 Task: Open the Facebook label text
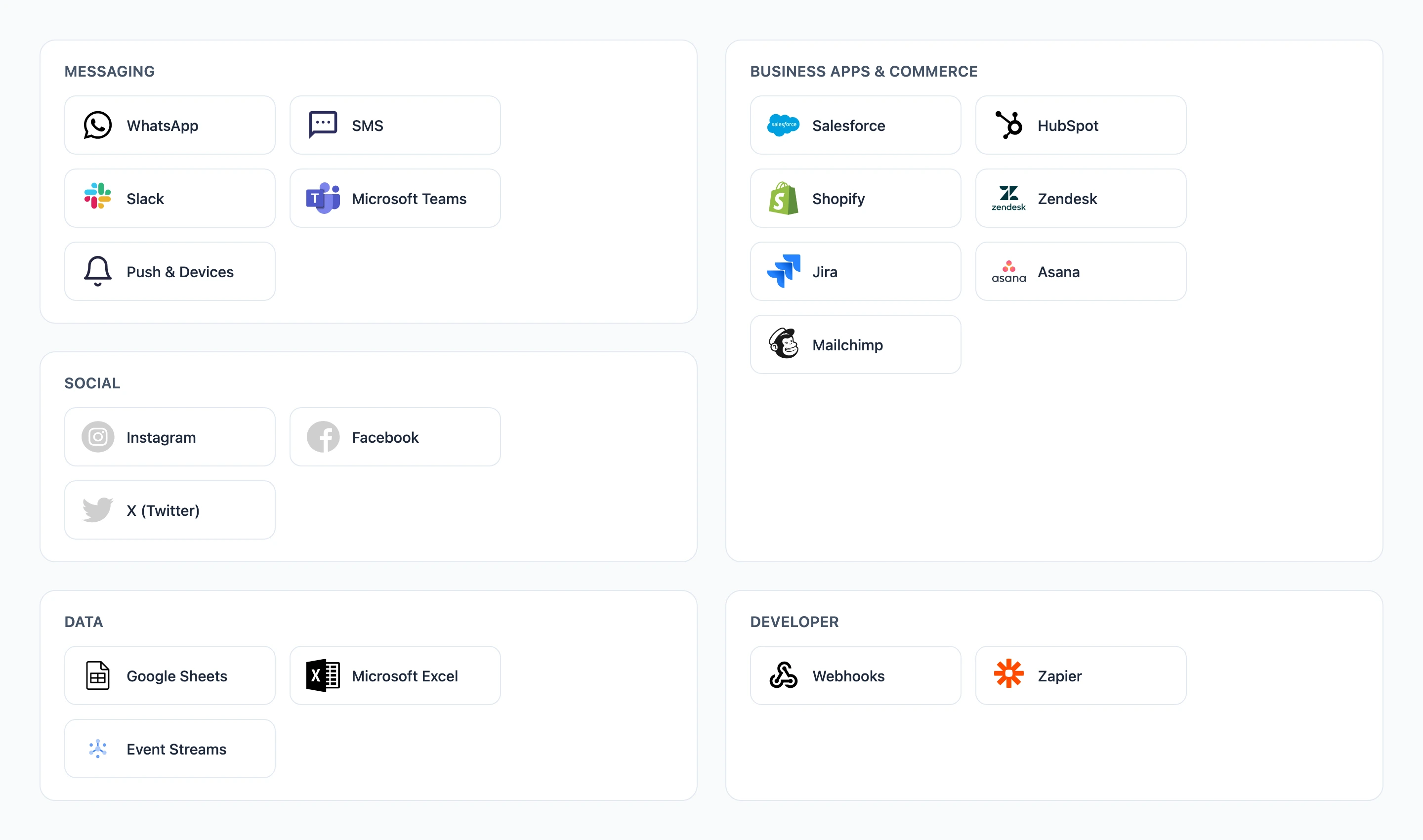385,438
